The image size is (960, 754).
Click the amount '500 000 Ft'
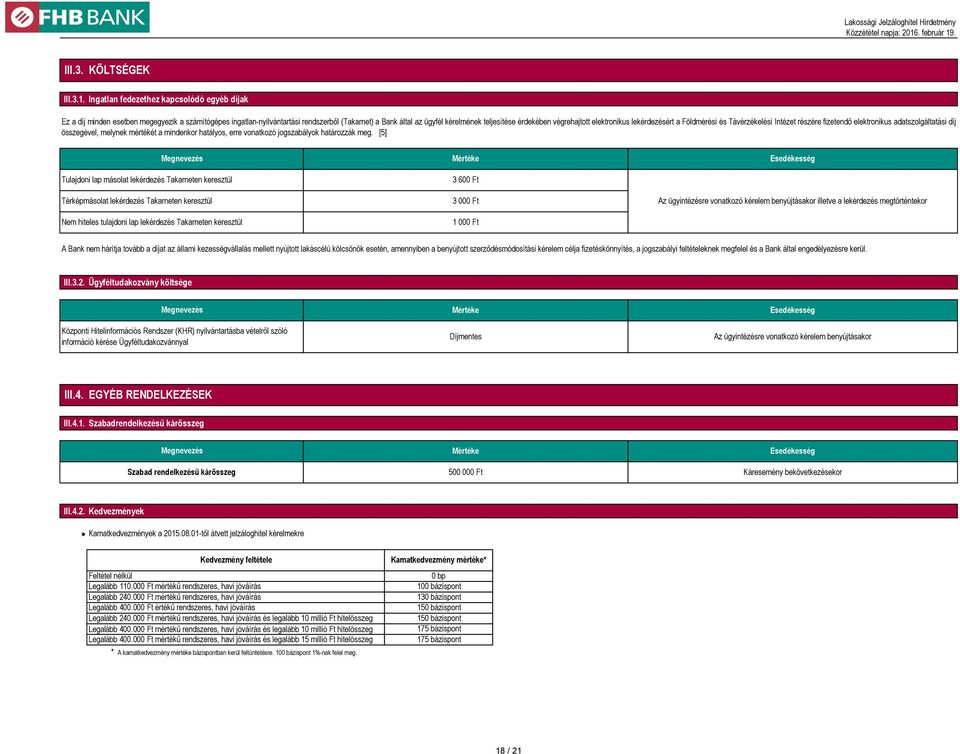click(x=465, y=472)
